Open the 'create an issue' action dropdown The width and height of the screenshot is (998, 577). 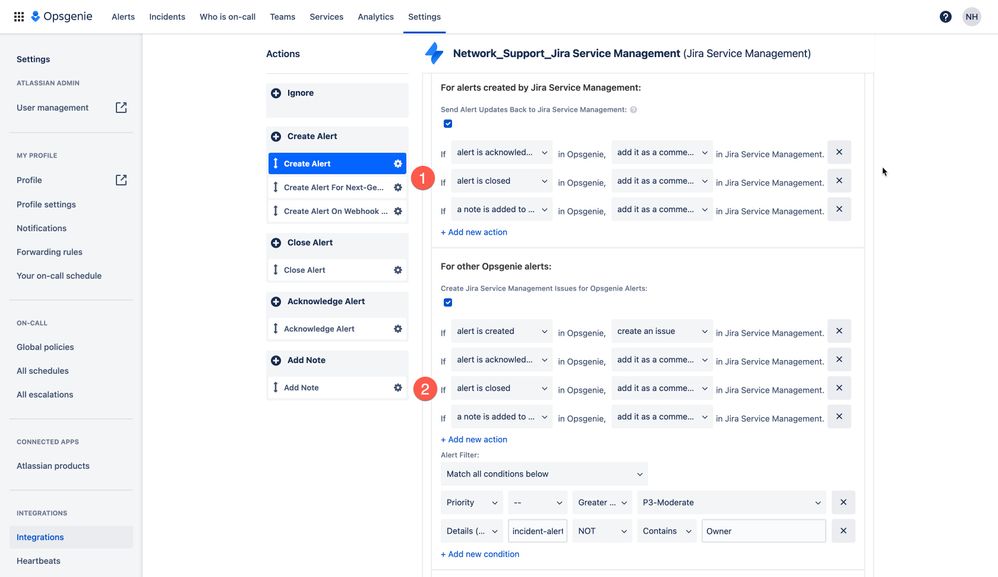(662, 331)
